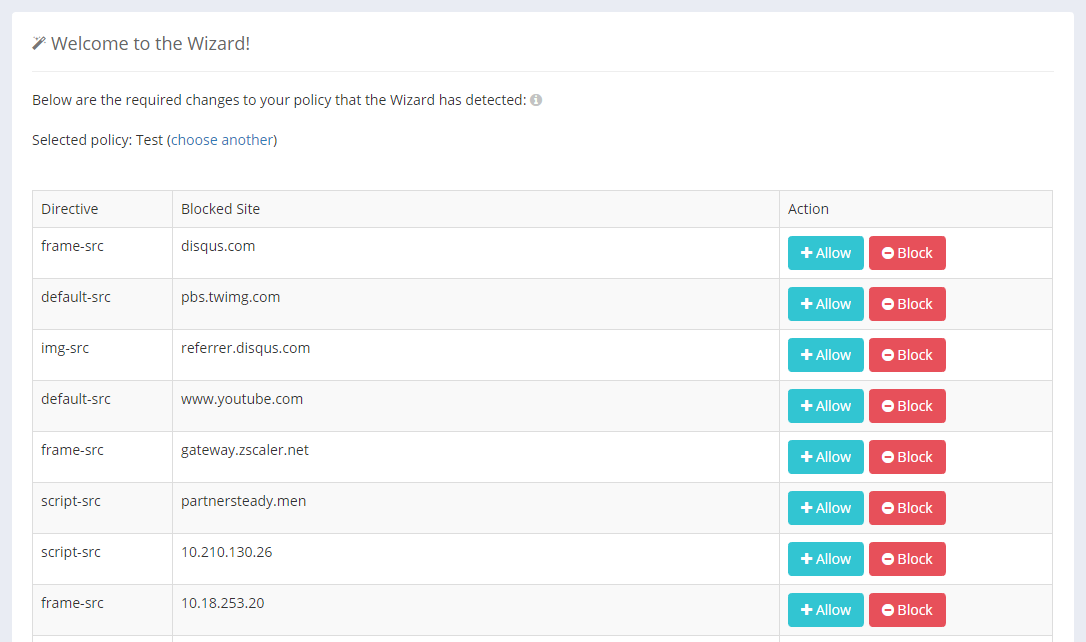The width and height of the screenshot is (1086, 642).
Task: Allow partnersteady.men for script-src
Action: tap(825, 508)
